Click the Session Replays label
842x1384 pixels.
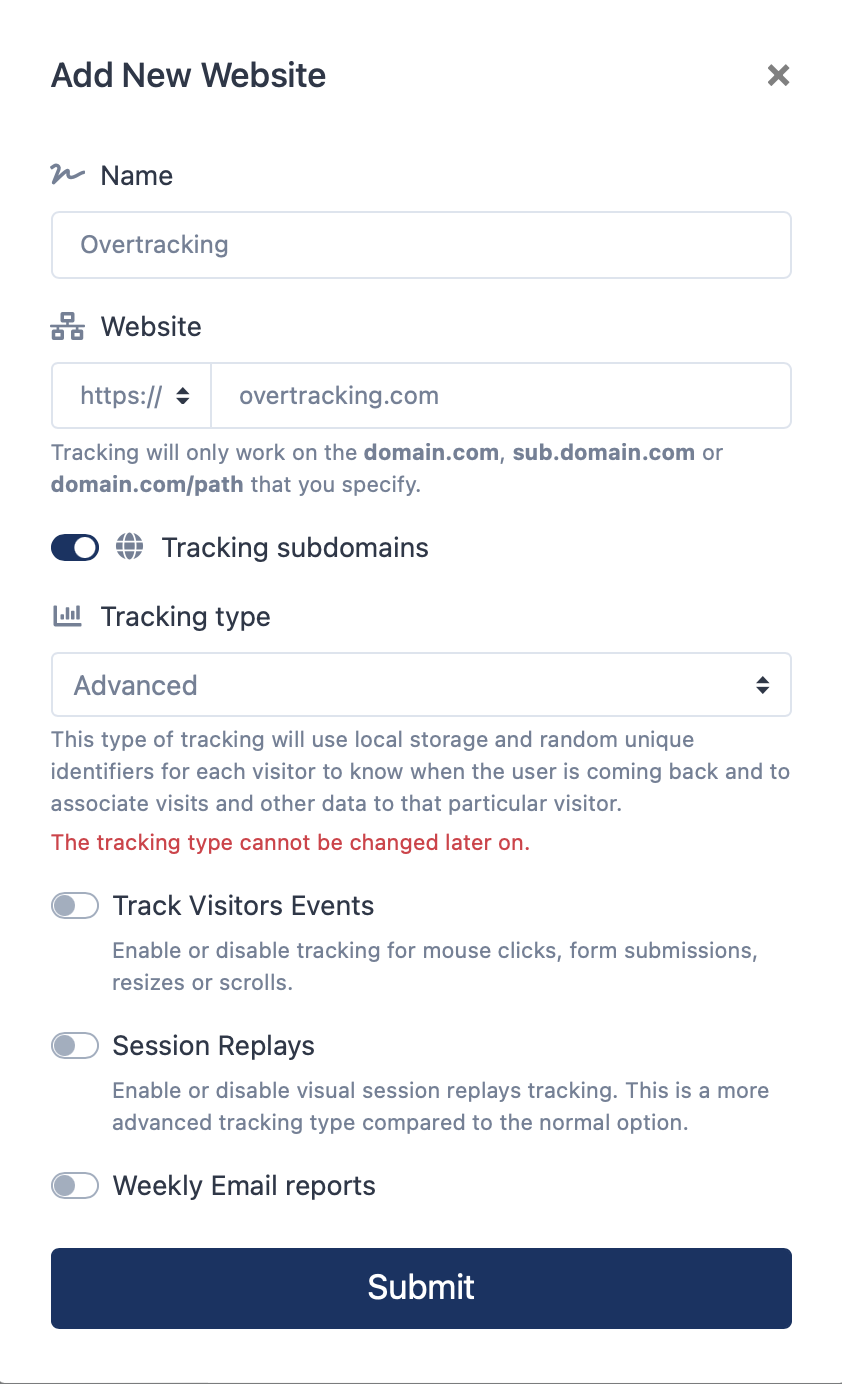pos(214,1046)
